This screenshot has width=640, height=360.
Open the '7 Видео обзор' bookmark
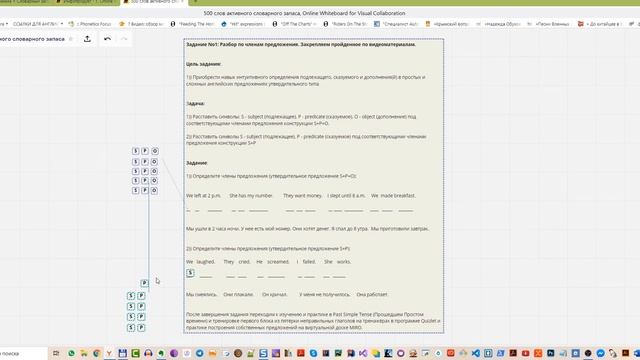tap(141, 24)
